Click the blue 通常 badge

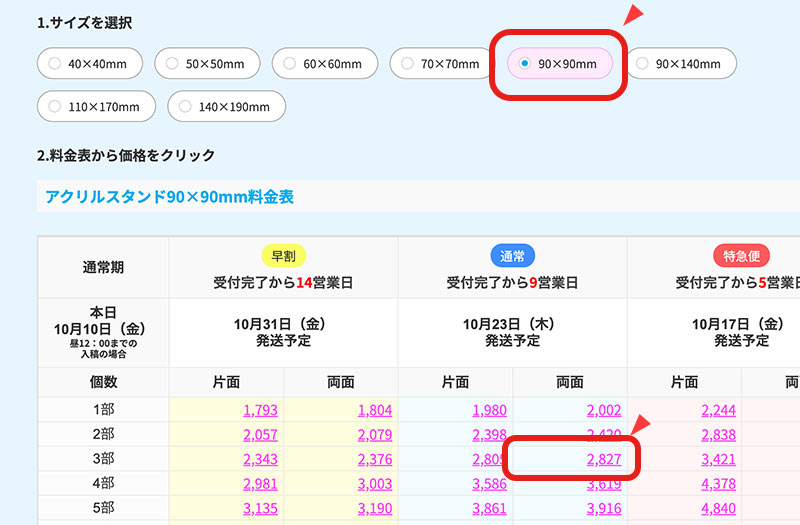coord(512,255)
